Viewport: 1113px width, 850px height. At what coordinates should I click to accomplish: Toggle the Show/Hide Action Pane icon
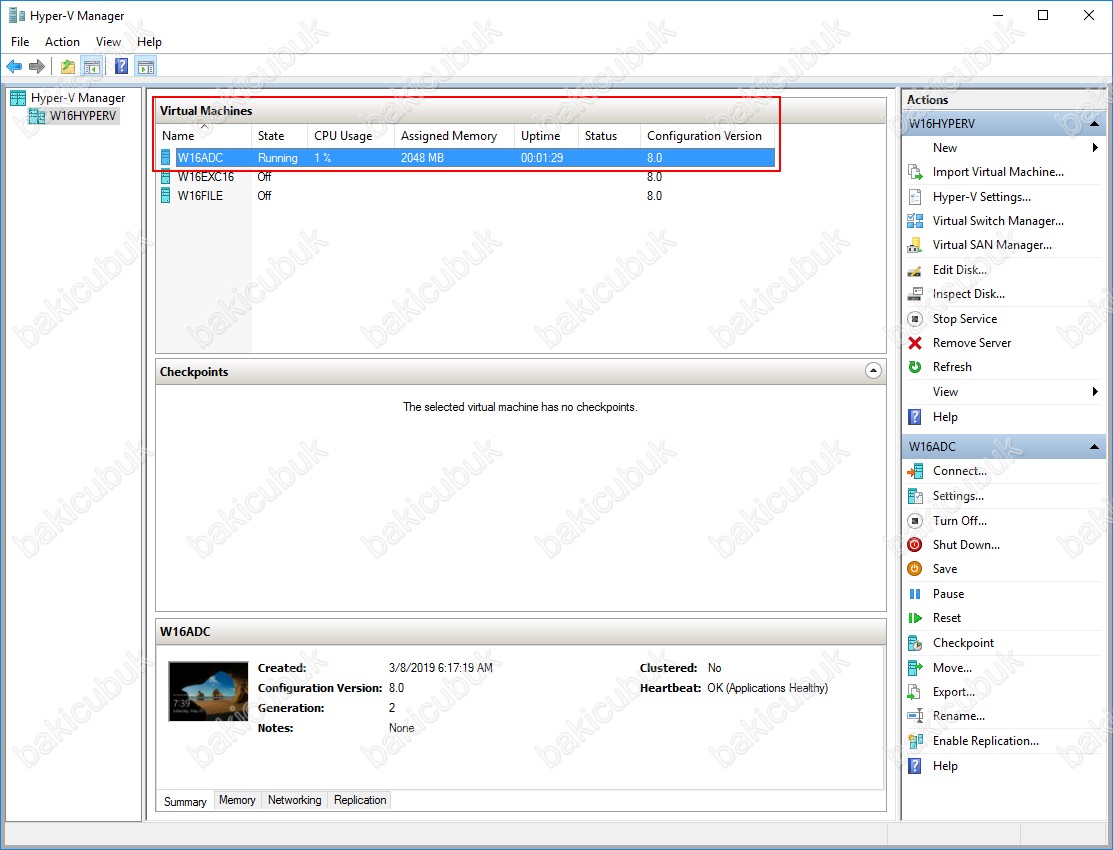(146, 67)
